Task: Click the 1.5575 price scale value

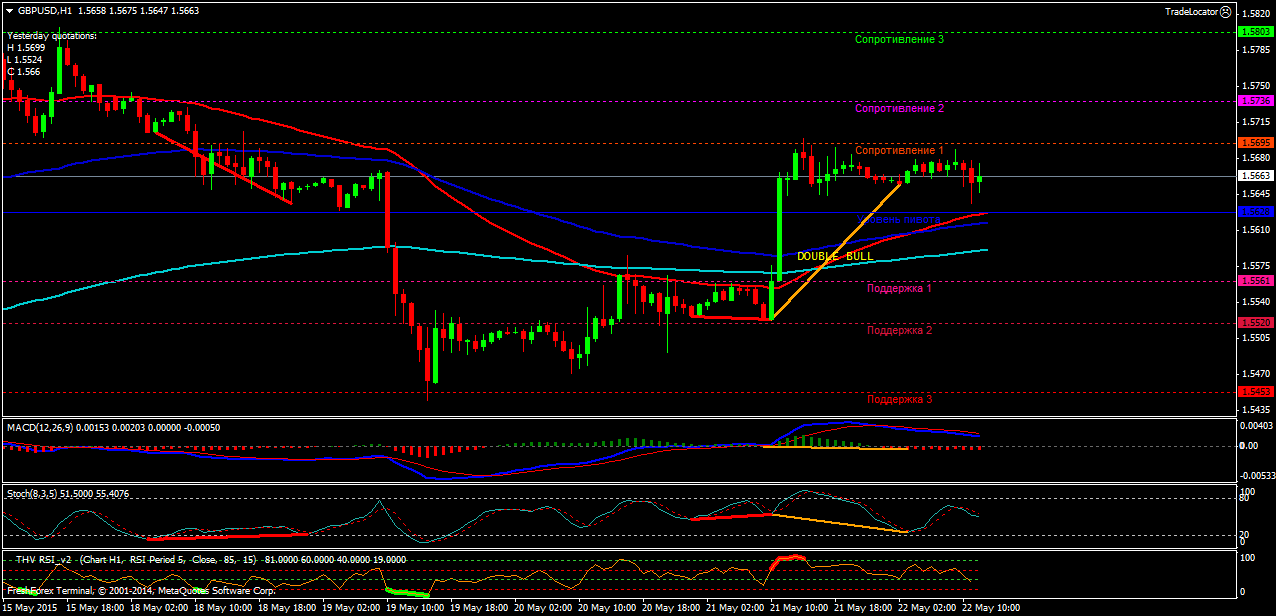Action: click(x=1254, y=266)
